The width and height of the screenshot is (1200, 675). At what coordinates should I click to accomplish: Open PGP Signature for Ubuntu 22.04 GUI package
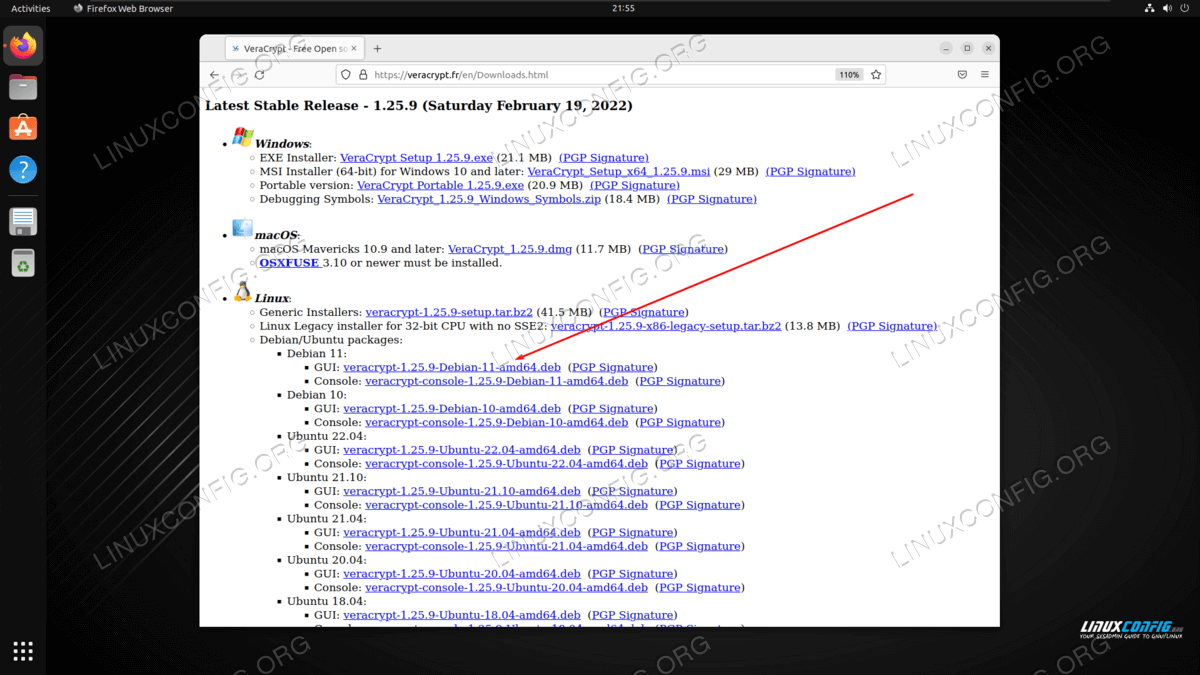[x=633, y=450]
